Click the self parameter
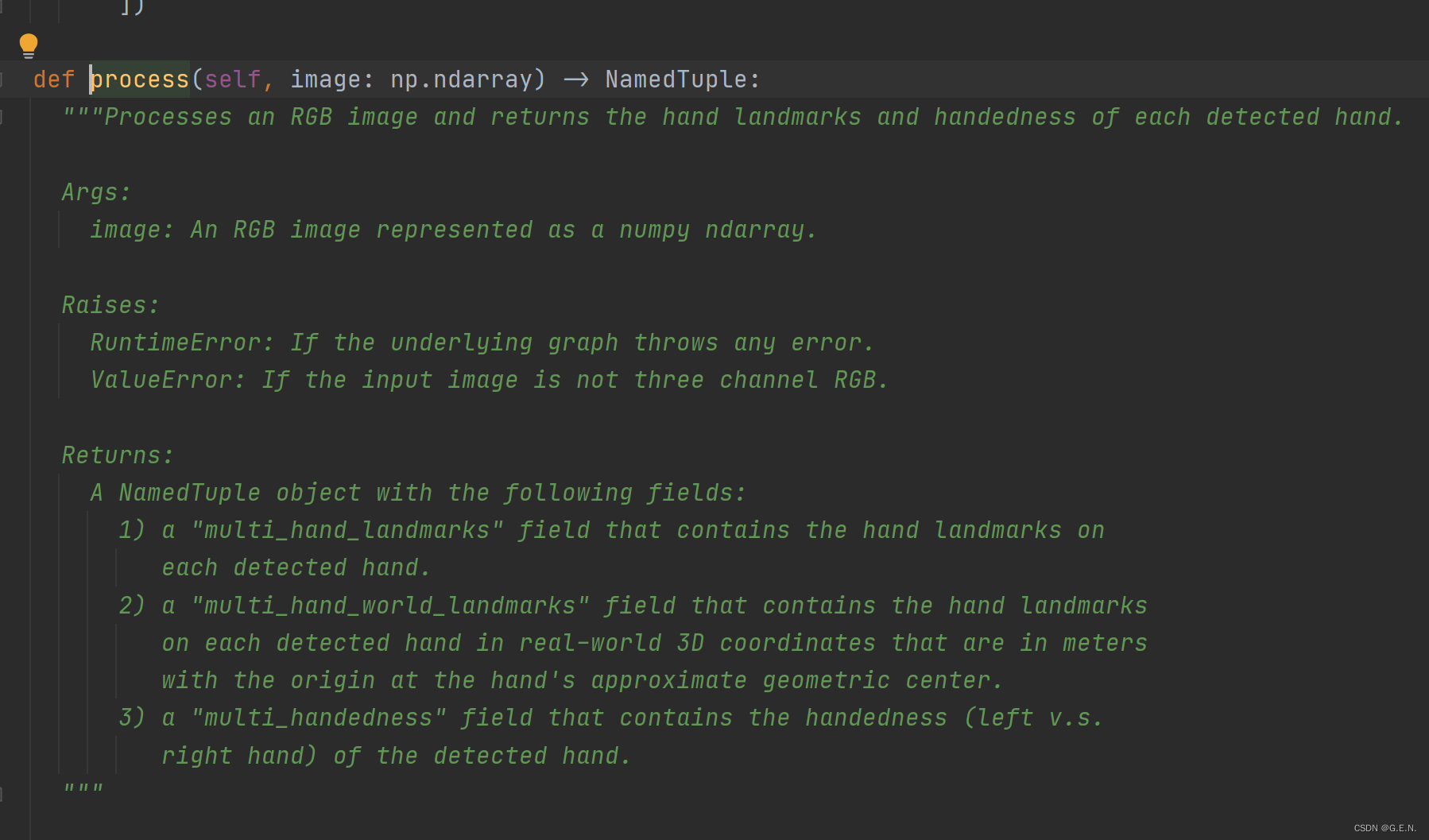 point(233,79)
